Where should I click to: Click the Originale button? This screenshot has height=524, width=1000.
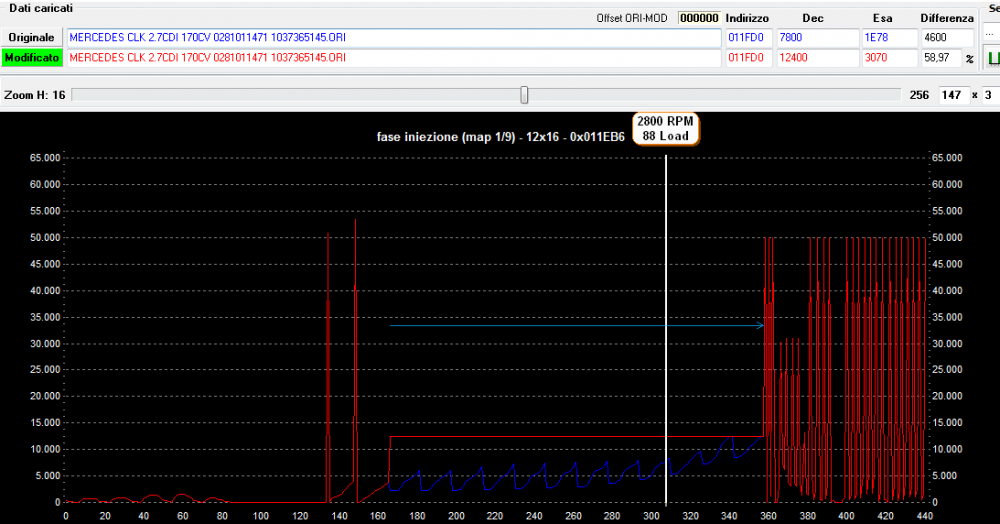[x=31, y=37]
